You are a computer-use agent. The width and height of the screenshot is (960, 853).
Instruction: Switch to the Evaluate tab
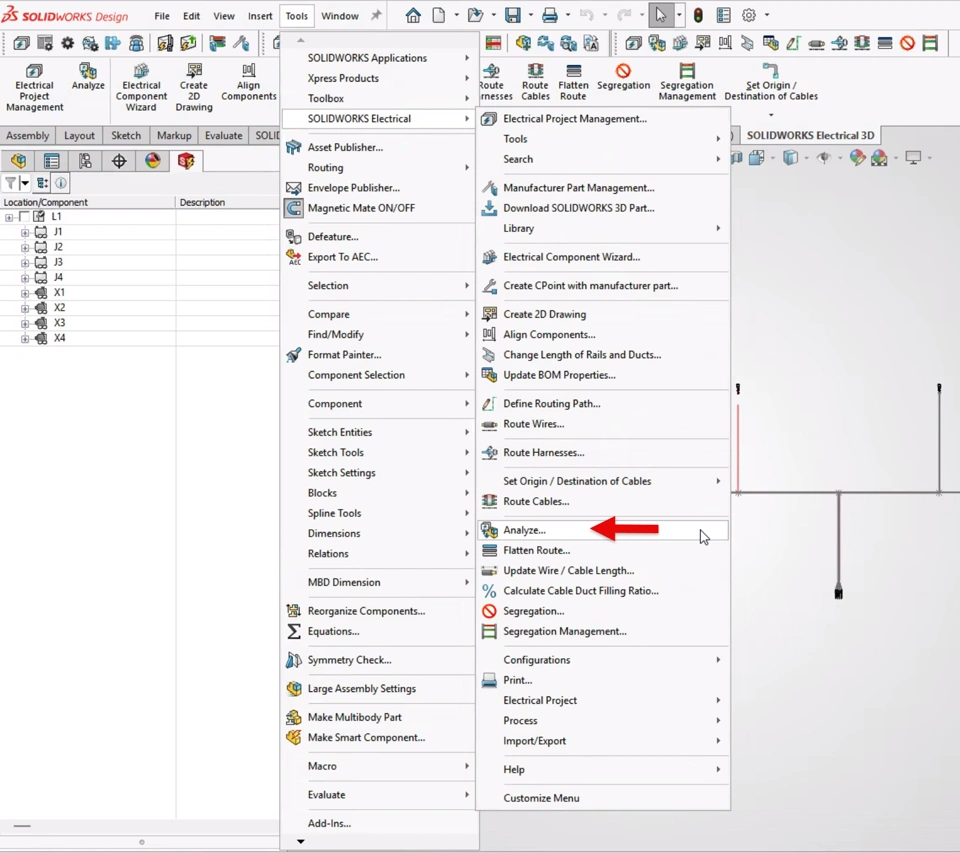(223, 135)
